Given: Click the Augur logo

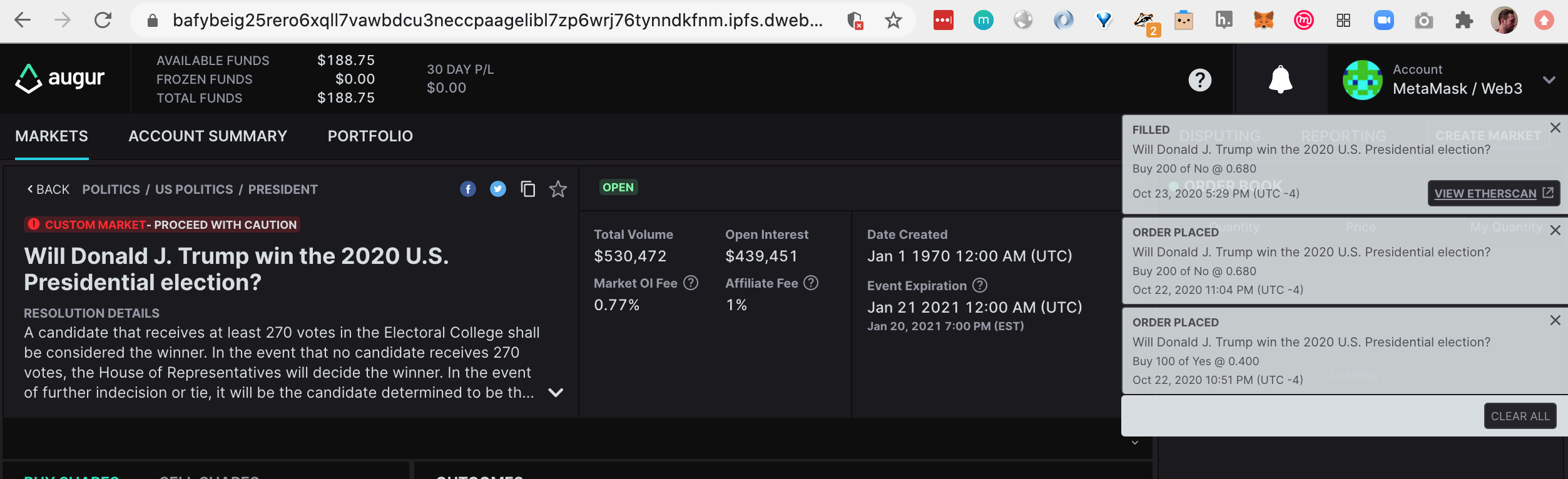Looking at the screenshot, I should coord(60,78).
